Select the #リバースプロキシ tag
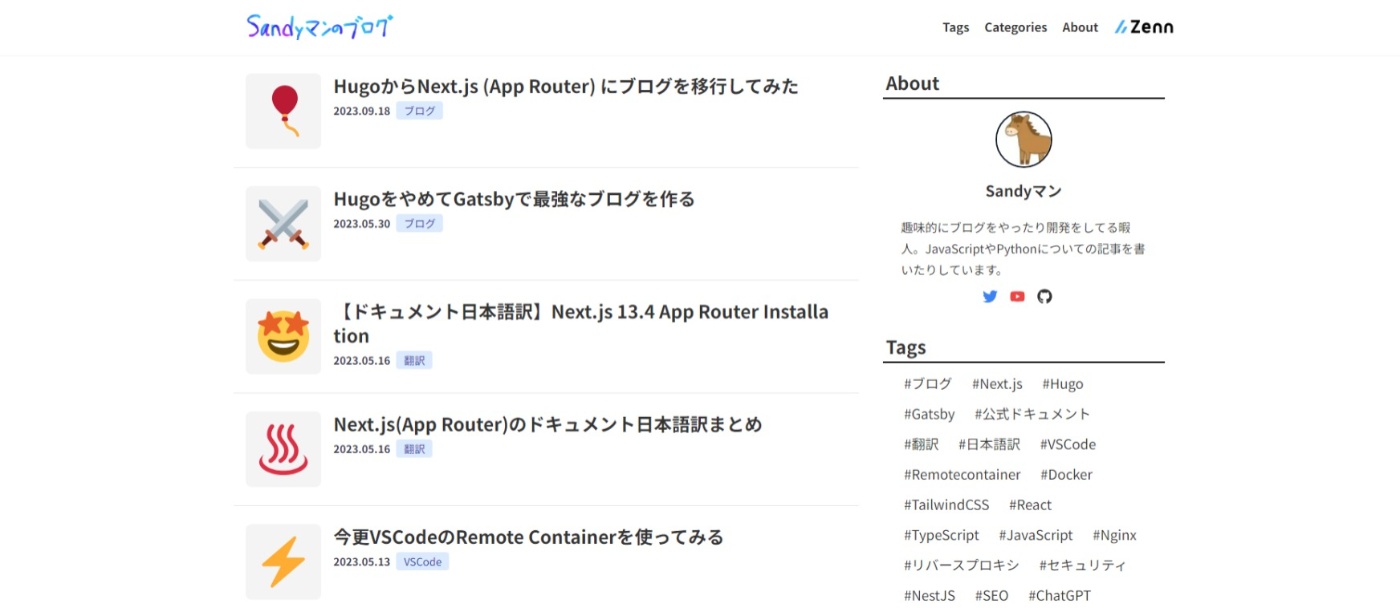Screen dimensions: 1400x608 coord(961,565)
